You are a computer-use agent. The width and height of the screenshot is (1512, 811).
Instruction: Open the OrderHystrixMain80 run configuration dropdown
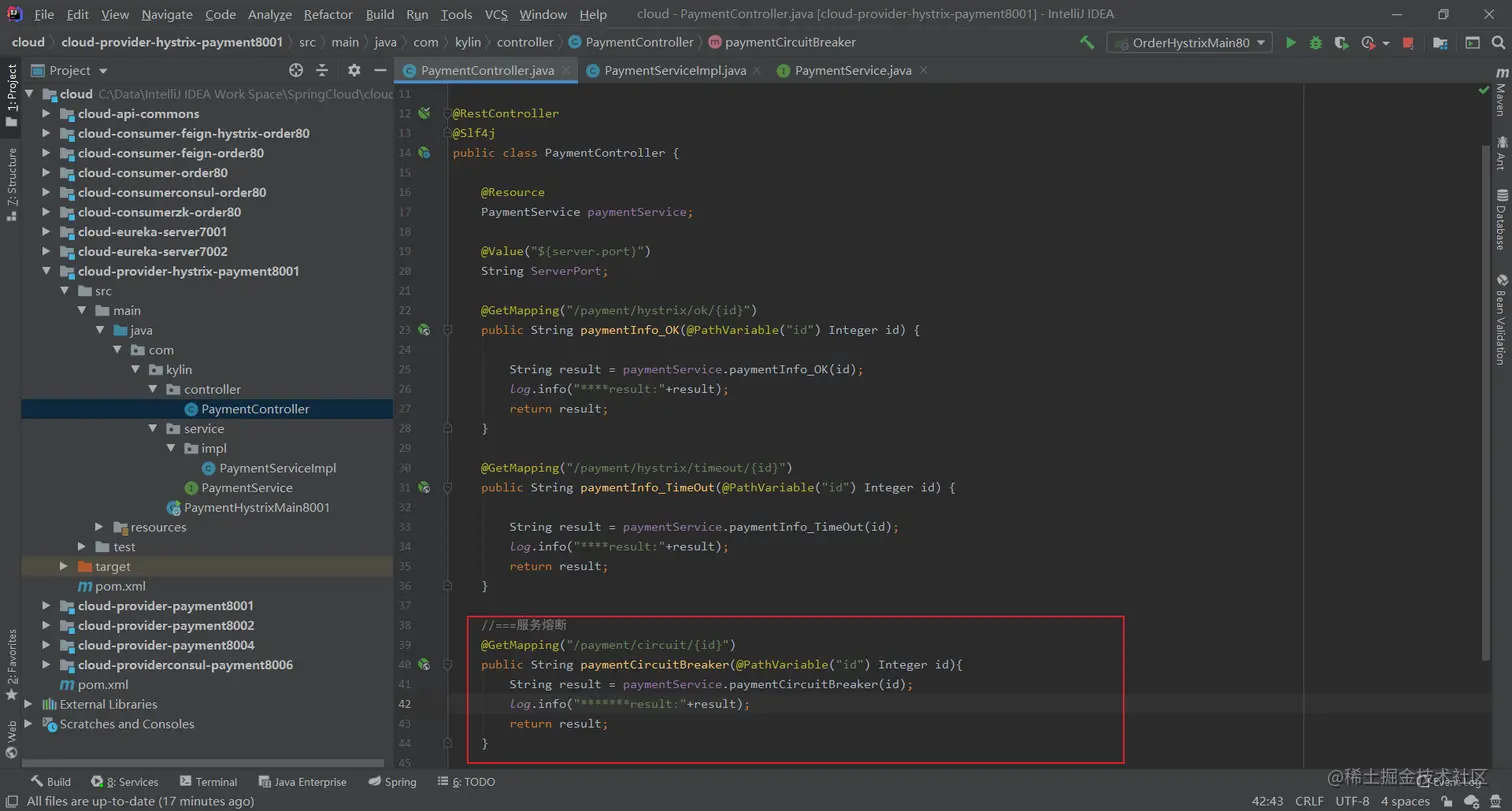pos(1189,43)
